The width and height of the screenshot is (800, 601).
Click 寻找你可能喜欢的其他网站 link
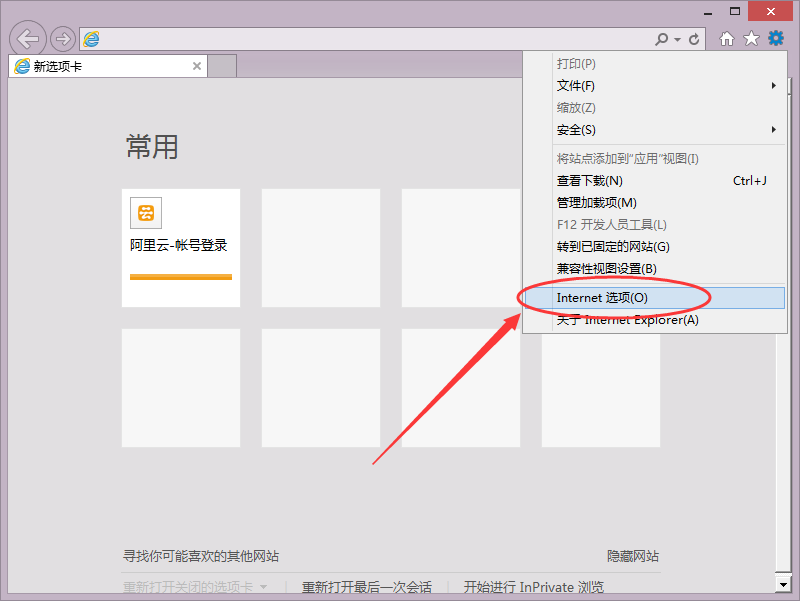click(x=201, y=556)
